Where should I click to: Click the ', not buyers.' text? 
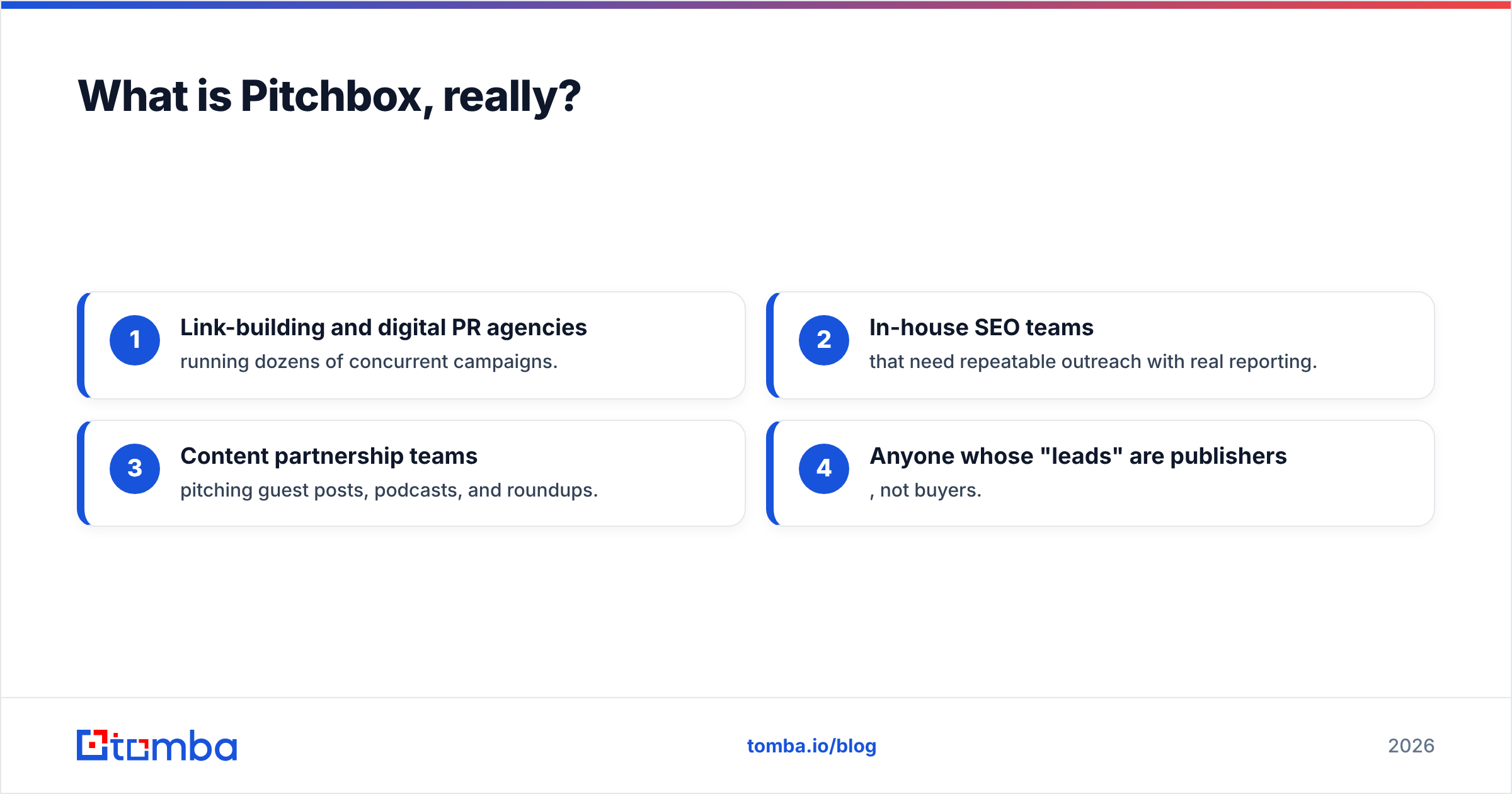(925, 490)
